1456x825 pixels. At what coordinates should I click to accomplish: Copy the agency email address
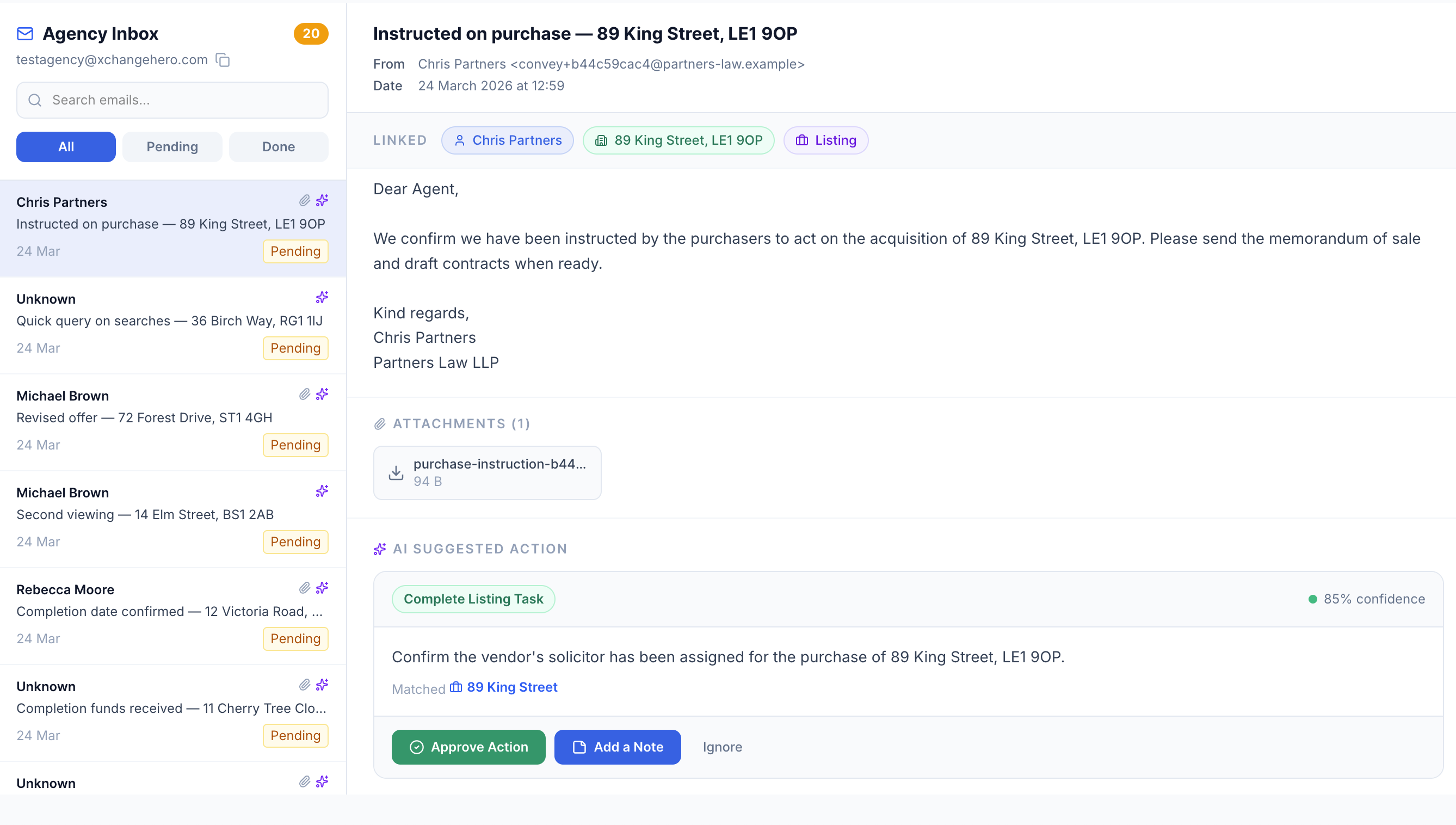[222, 59]
